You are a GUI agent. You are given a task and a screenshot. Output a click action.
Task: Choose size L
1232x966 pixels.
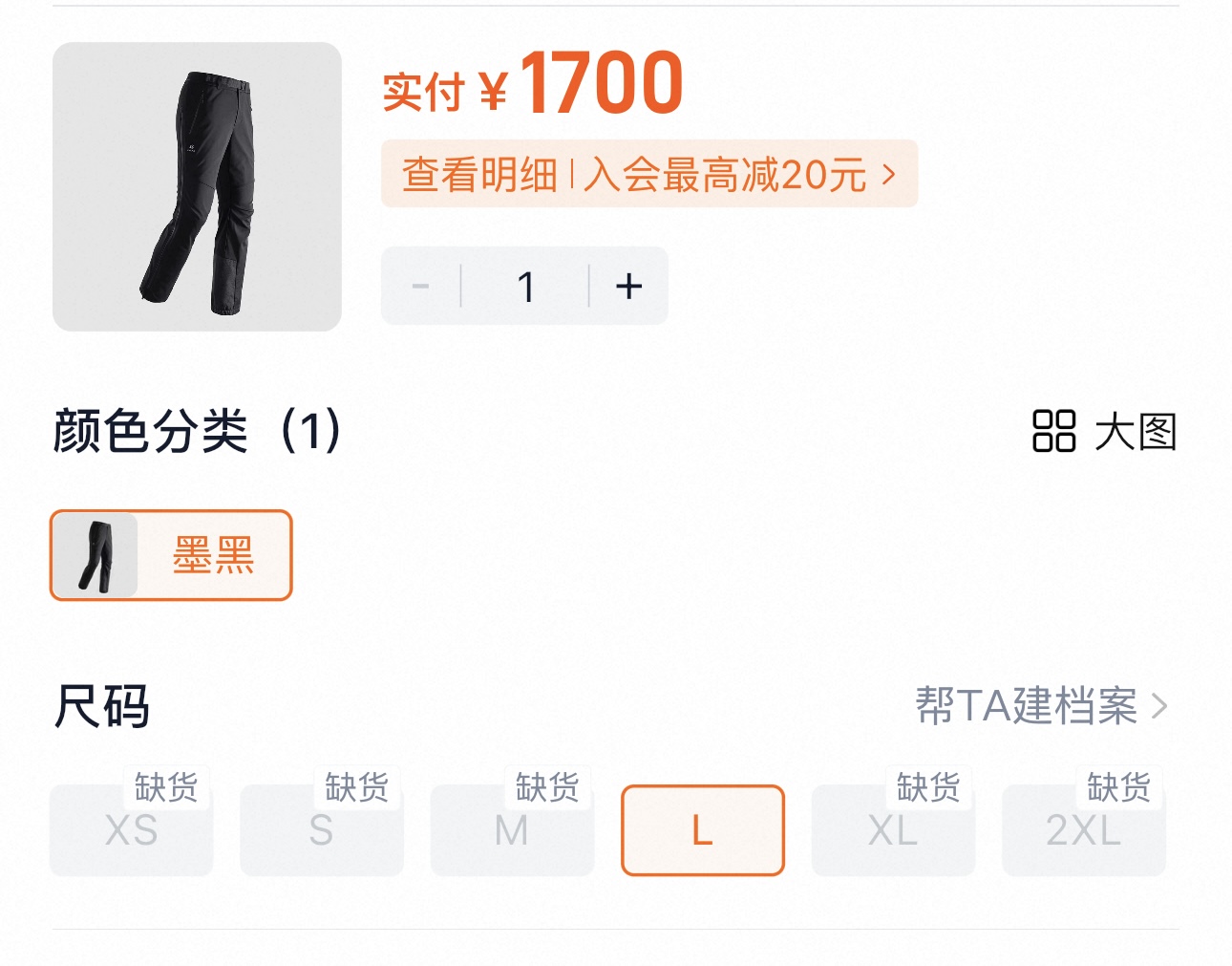coord(703,830)
